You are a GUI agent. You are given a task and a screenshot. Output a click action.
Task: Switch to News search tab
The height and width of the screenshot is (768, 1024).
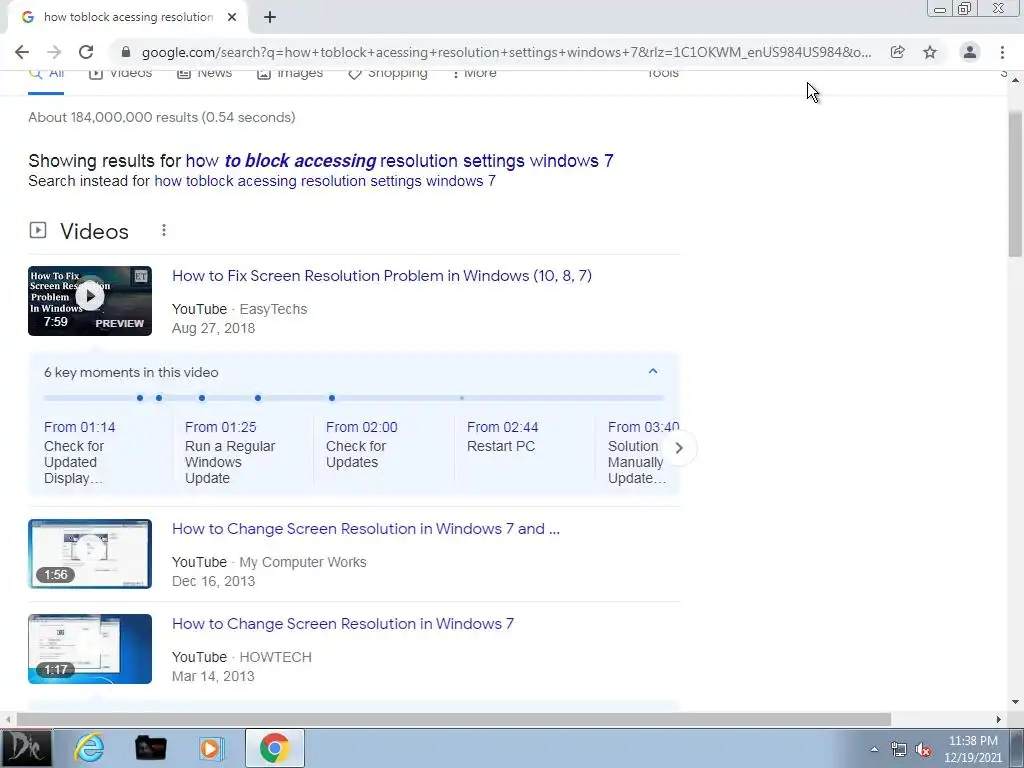pos(205,73)
